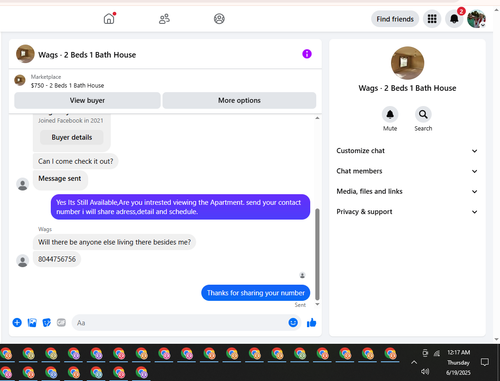Open the Notifications bell
This screenshot has height=381, width=500.
tap(454, 19)
